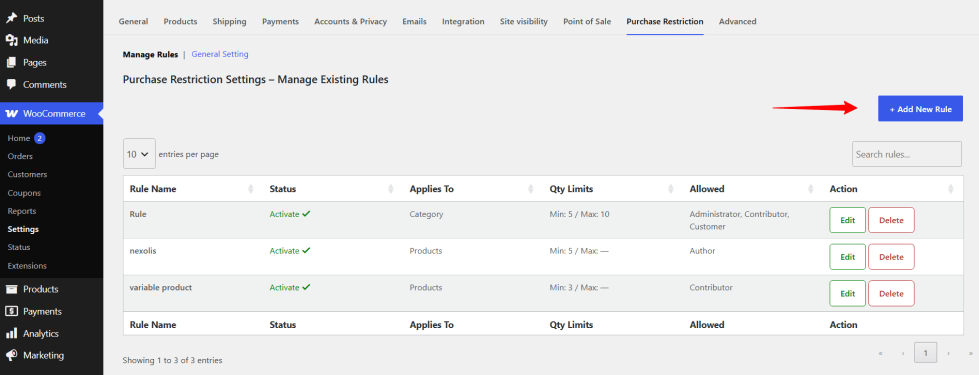
Task: Go to first page pagination arrow
Action: [880, 353]
